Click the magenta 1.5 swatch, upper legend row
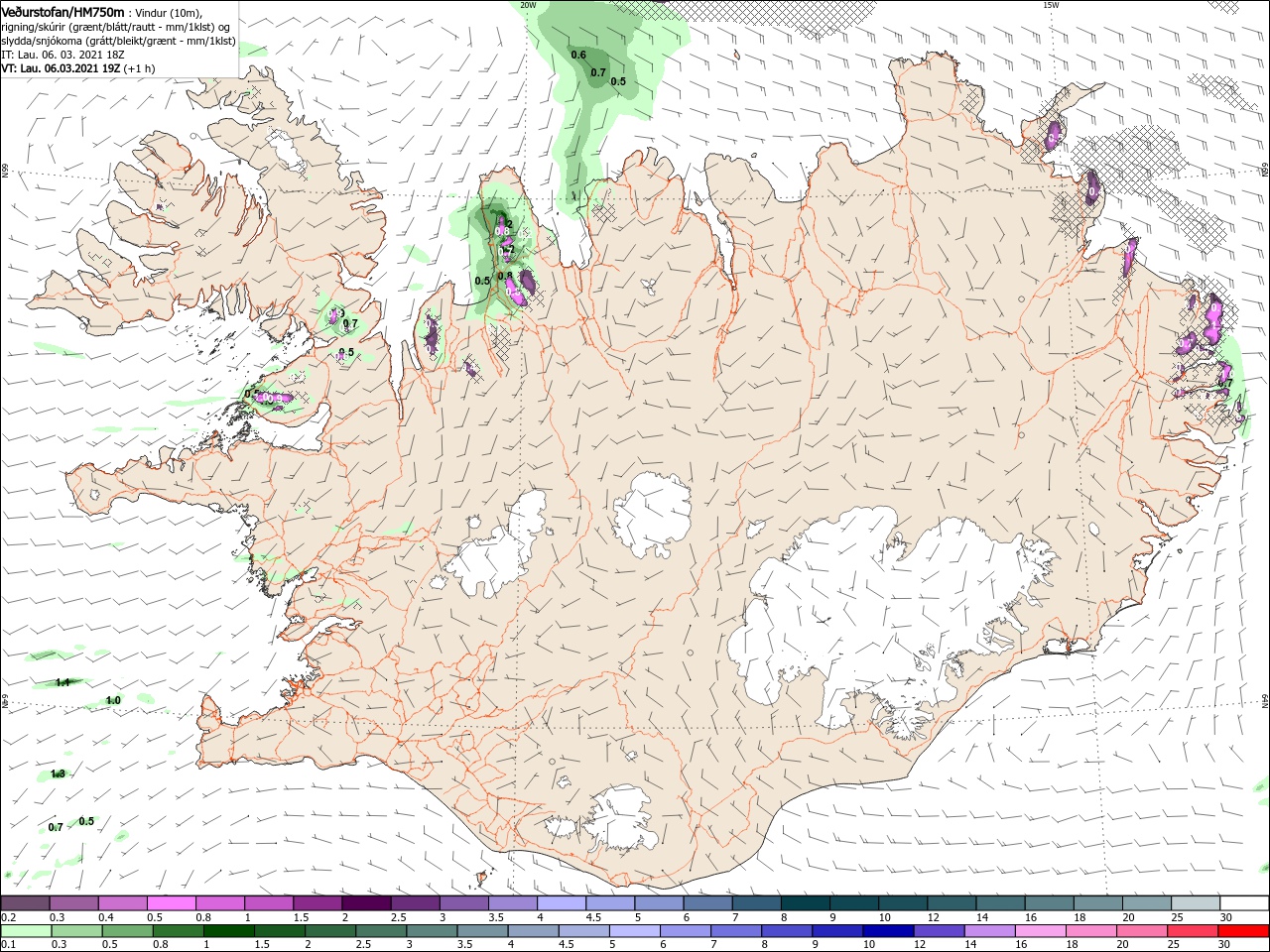The height and width of the screenshot is (952, 1270). (x=317, y=903)
